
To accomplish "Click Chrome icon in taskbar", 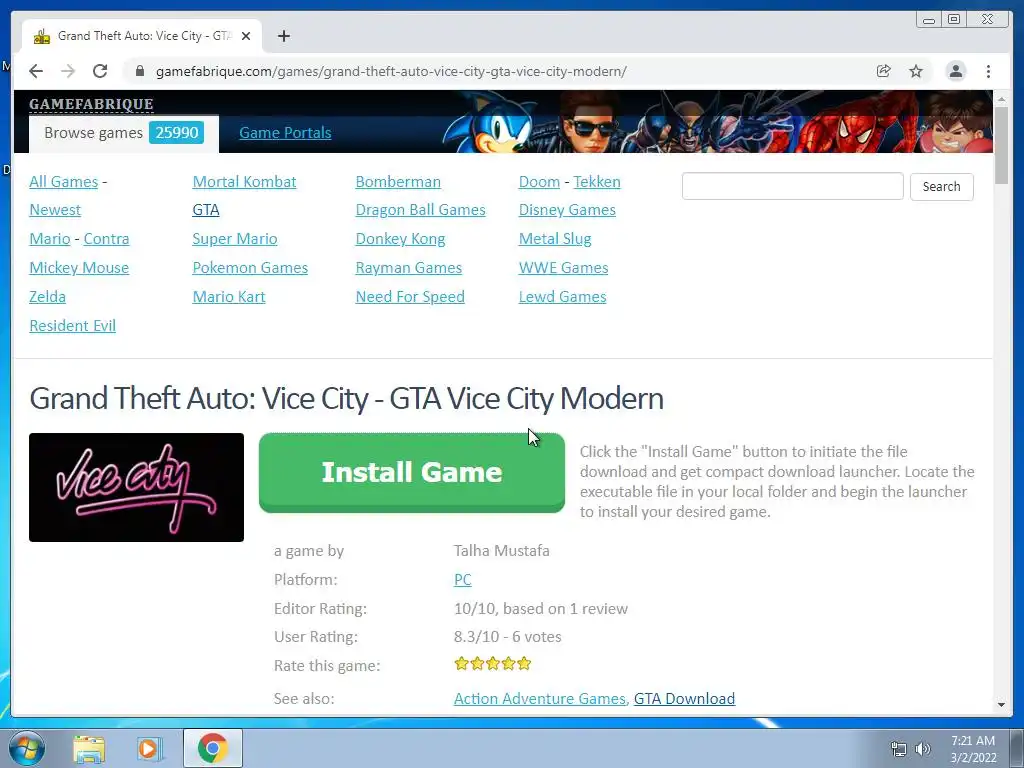I will tap(212, 748).
